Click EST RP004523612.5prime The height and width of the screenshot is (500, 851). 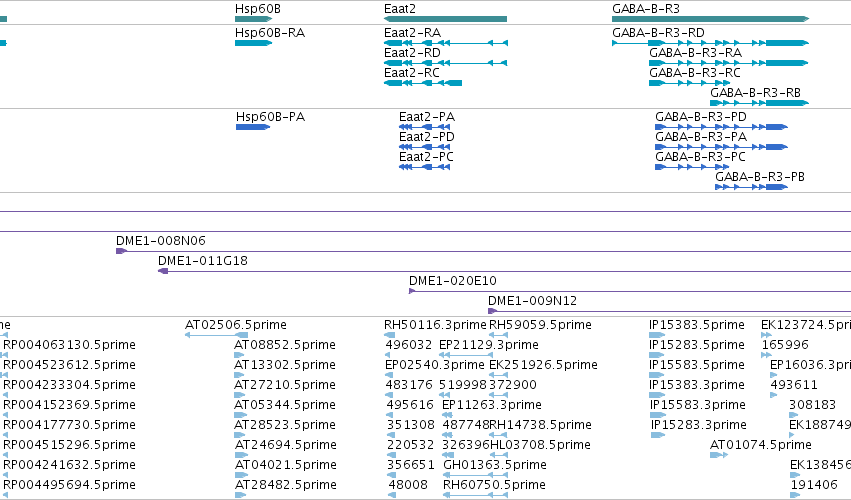[69, 365]
